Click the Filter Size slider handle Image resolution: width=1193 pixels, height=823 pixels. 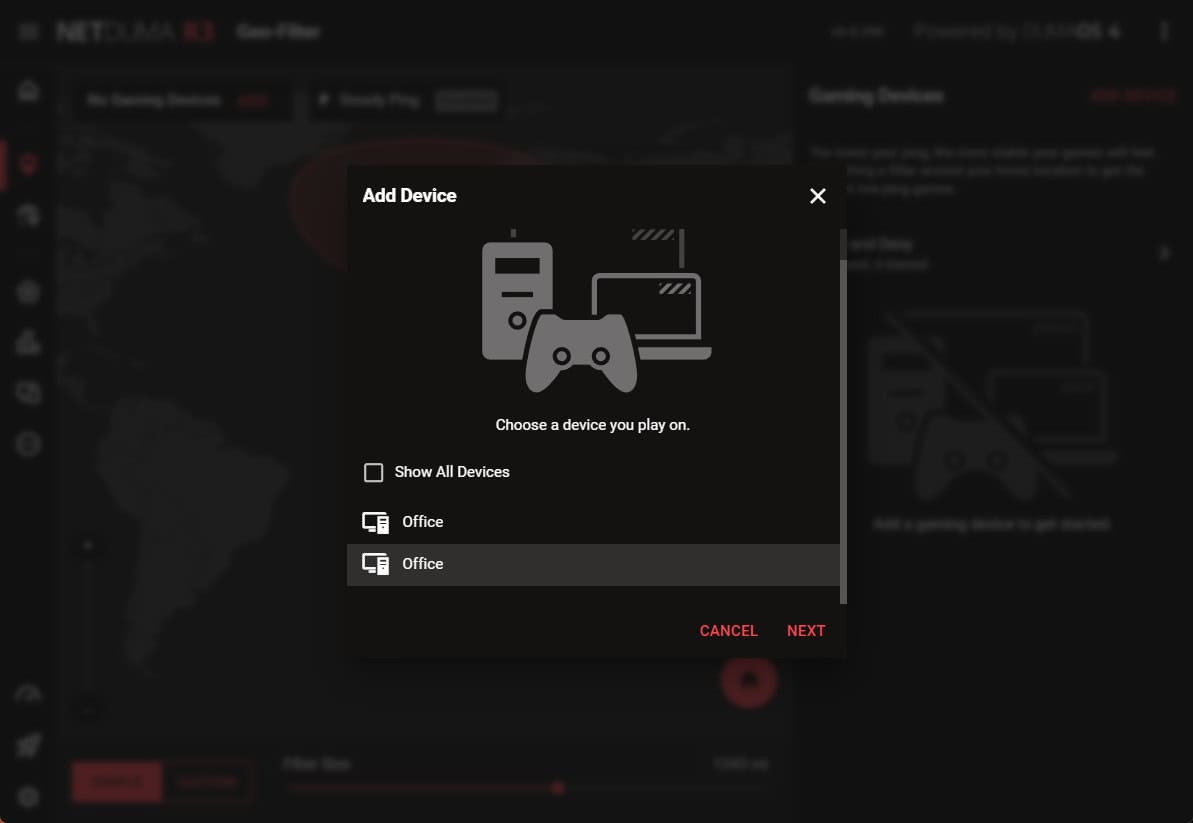(x=558, y=788)
